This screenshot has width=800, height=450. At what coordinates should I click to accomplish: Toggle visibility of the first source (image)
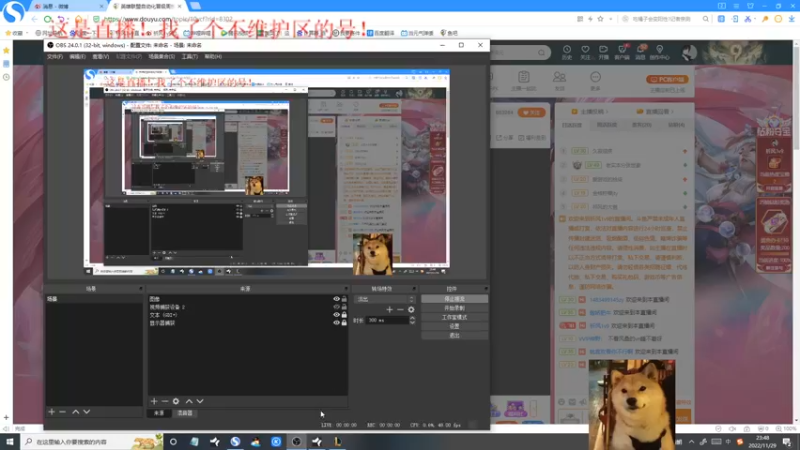click(336, 299)
